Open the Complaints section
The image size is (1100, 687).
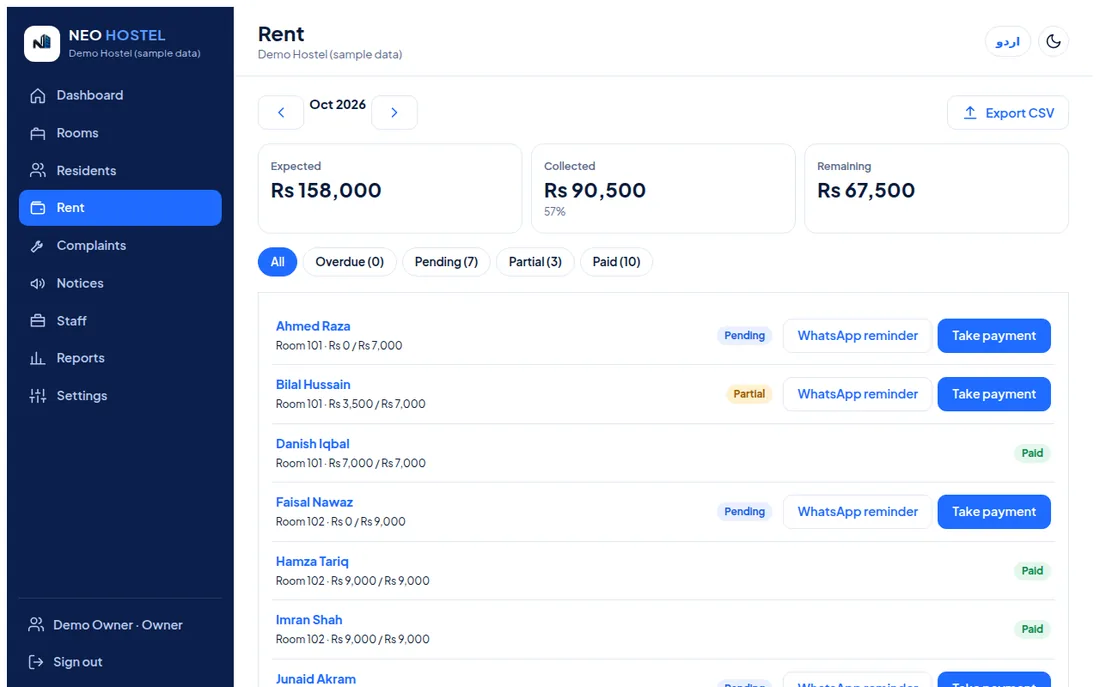[120, 246]
